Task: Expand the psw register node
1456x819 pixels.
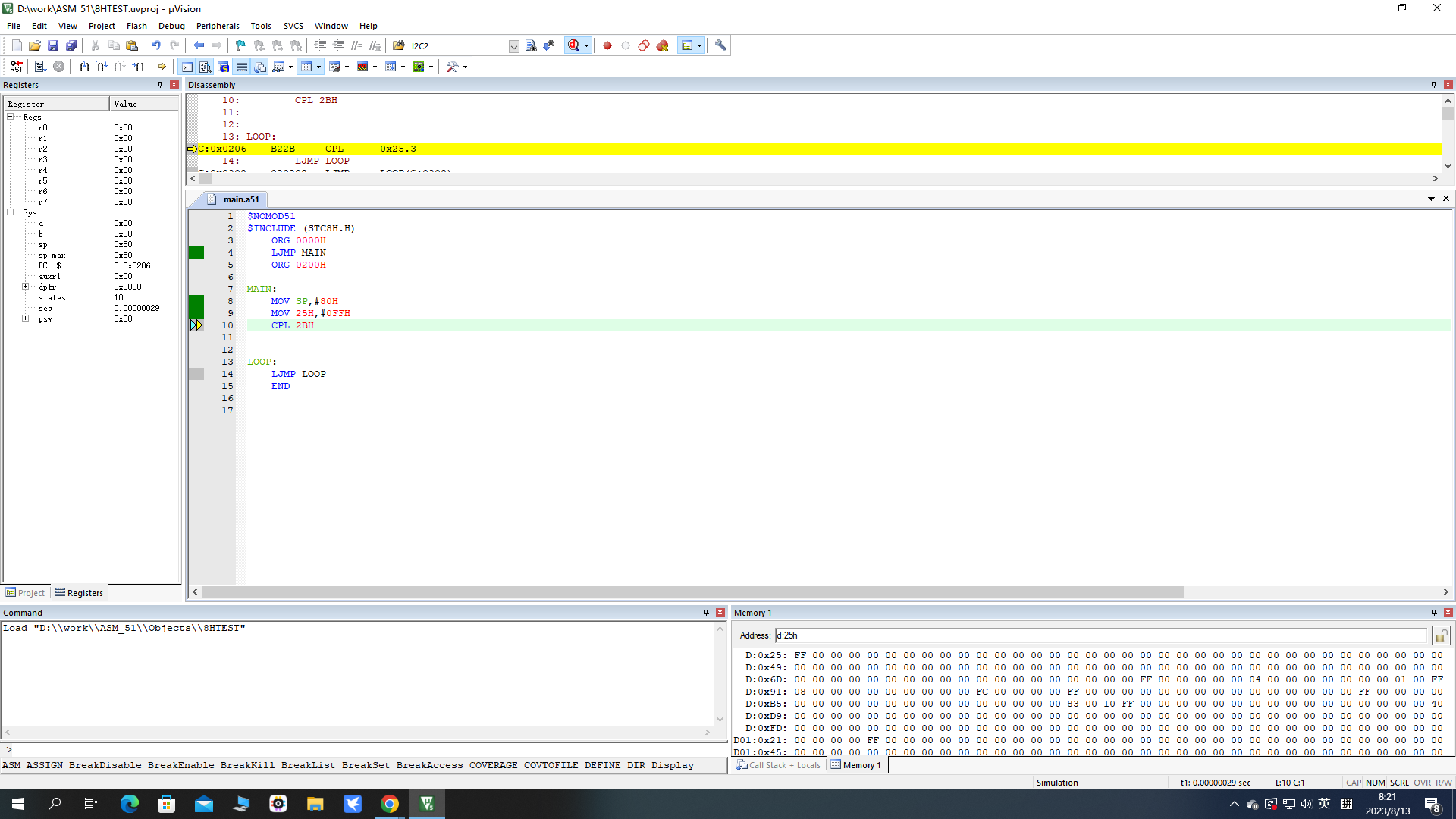Action: coord(25,318)
